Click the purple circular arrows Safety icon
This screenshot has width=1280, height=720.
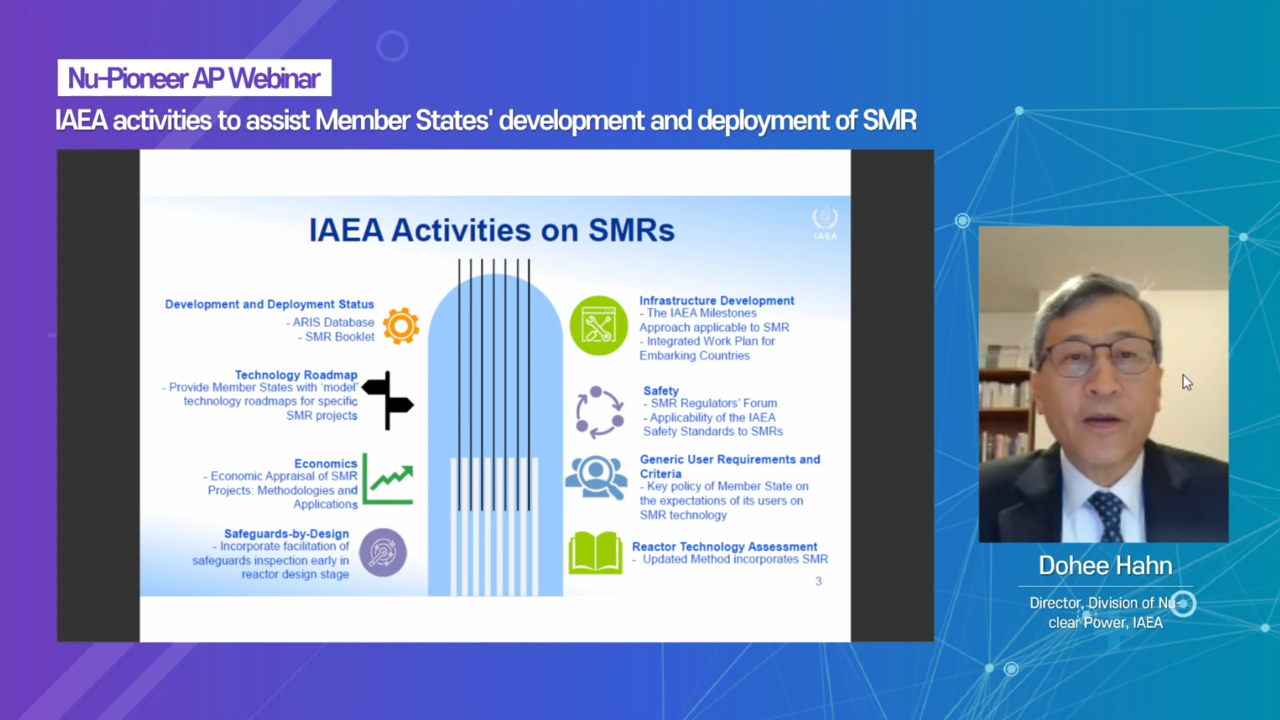point(600,412)
